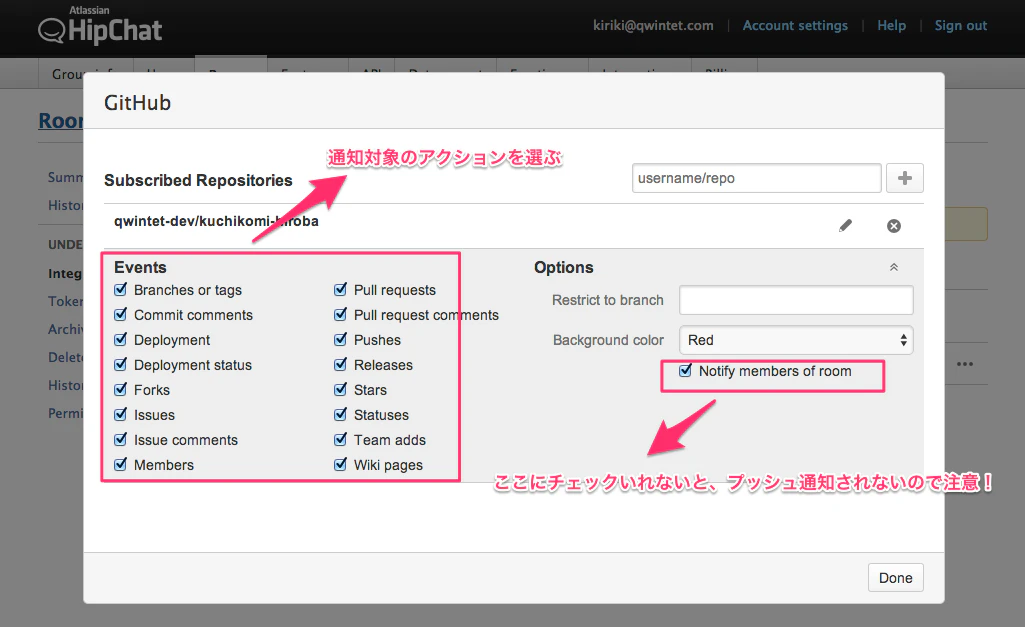The image size is (1025, 627).
Task: Click the GitHub dialog title
Action: (137, 103)
